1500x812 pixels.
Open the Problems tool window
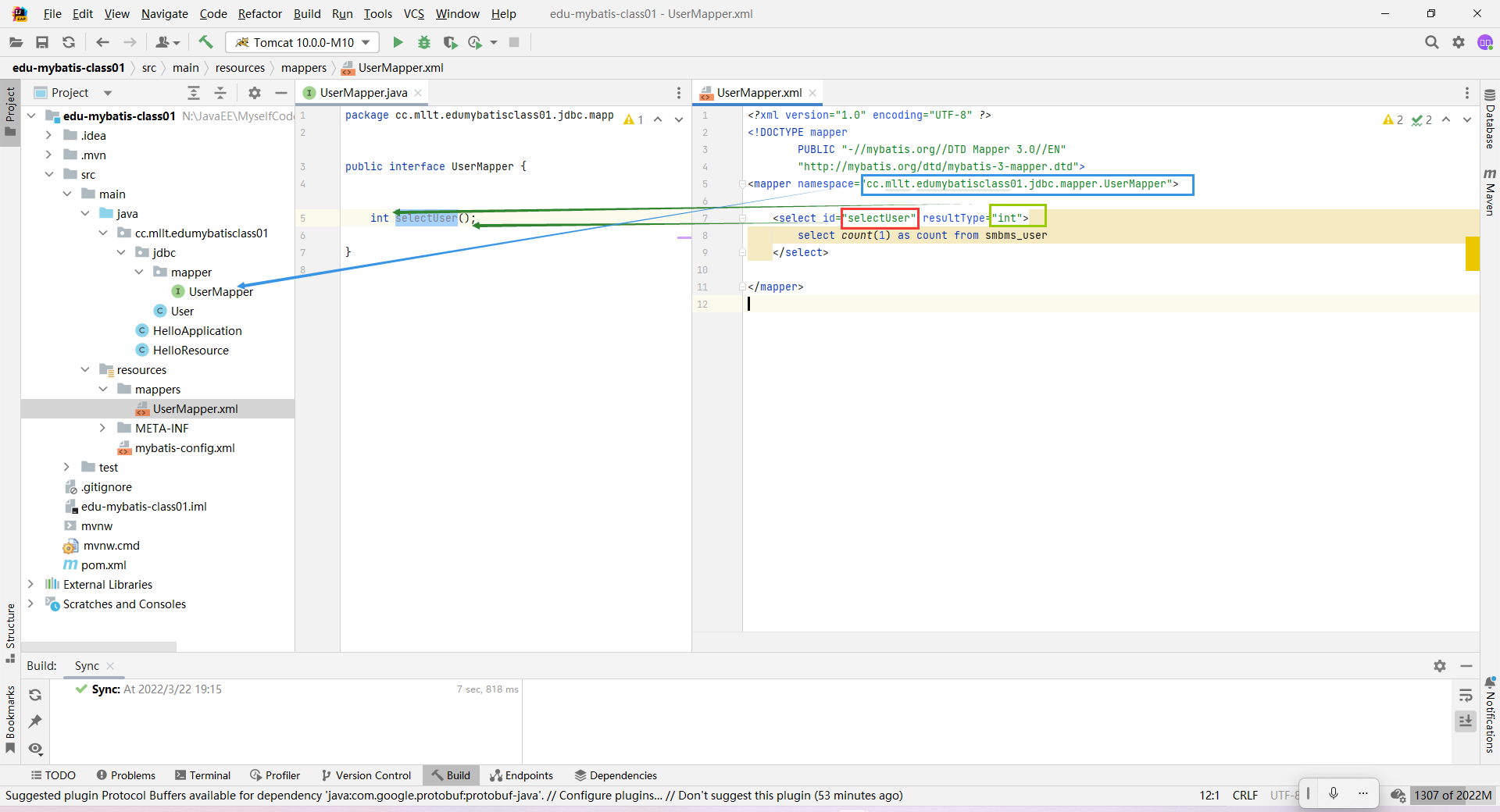click(x=126, y=775)
